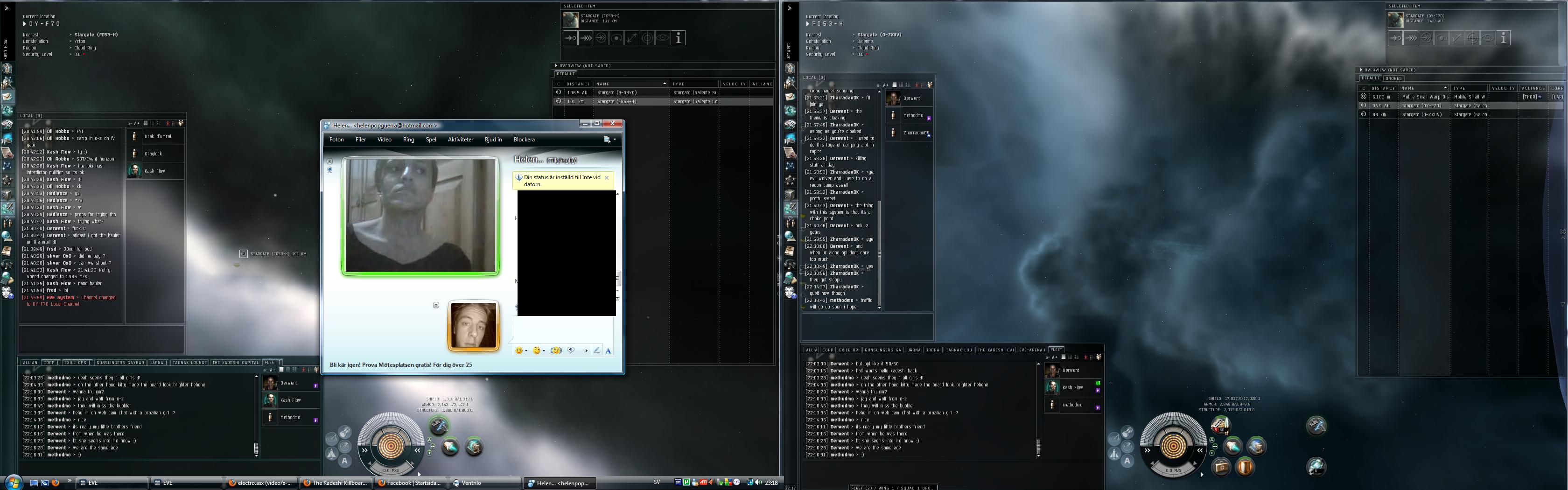Click the Mötesplatsen advertisement link

coord(400,364)
